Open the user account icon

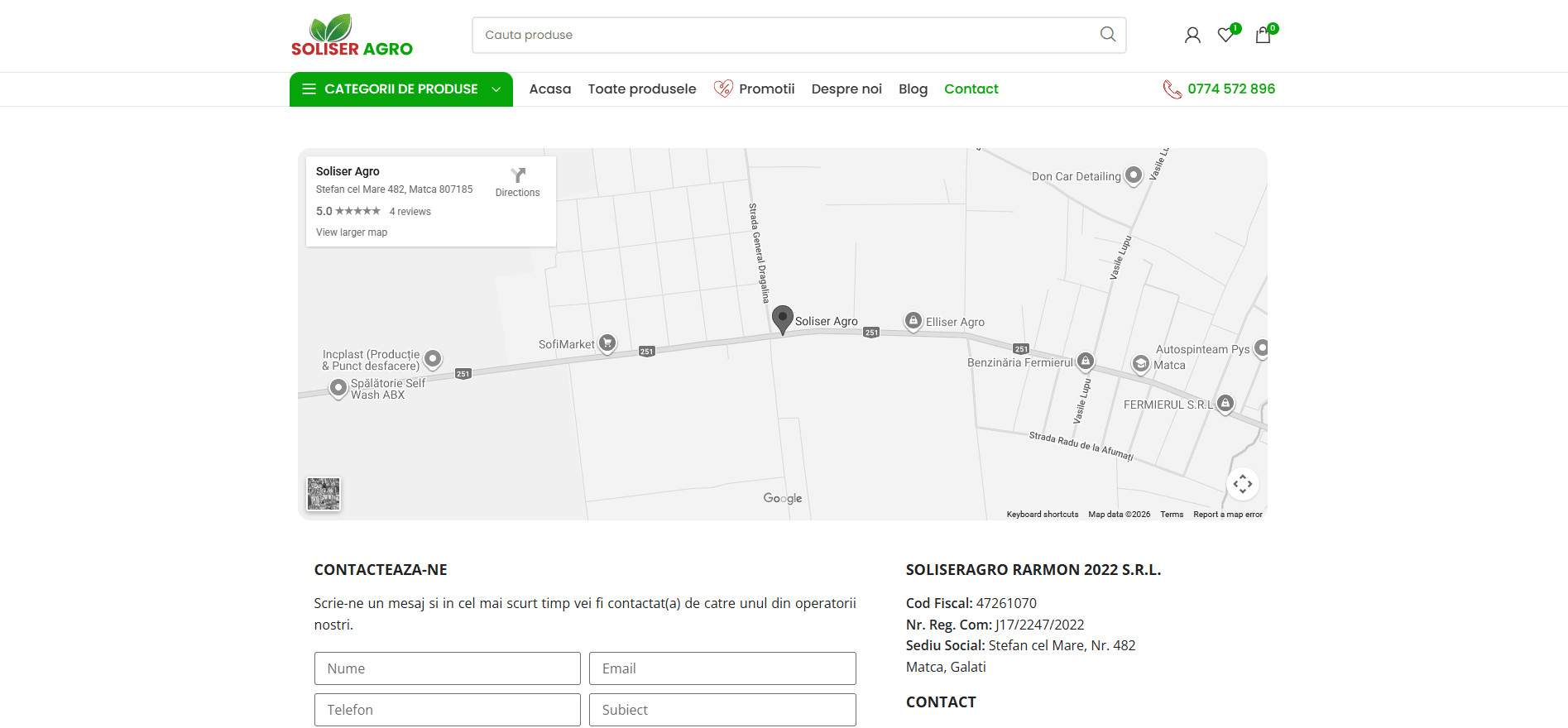pos(1192,36)
